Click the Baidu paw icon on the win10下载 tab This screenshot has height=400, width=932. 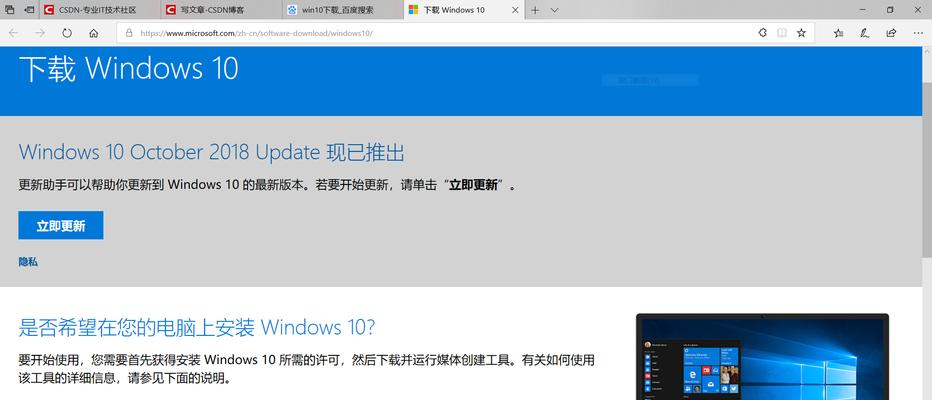(292, 10)
